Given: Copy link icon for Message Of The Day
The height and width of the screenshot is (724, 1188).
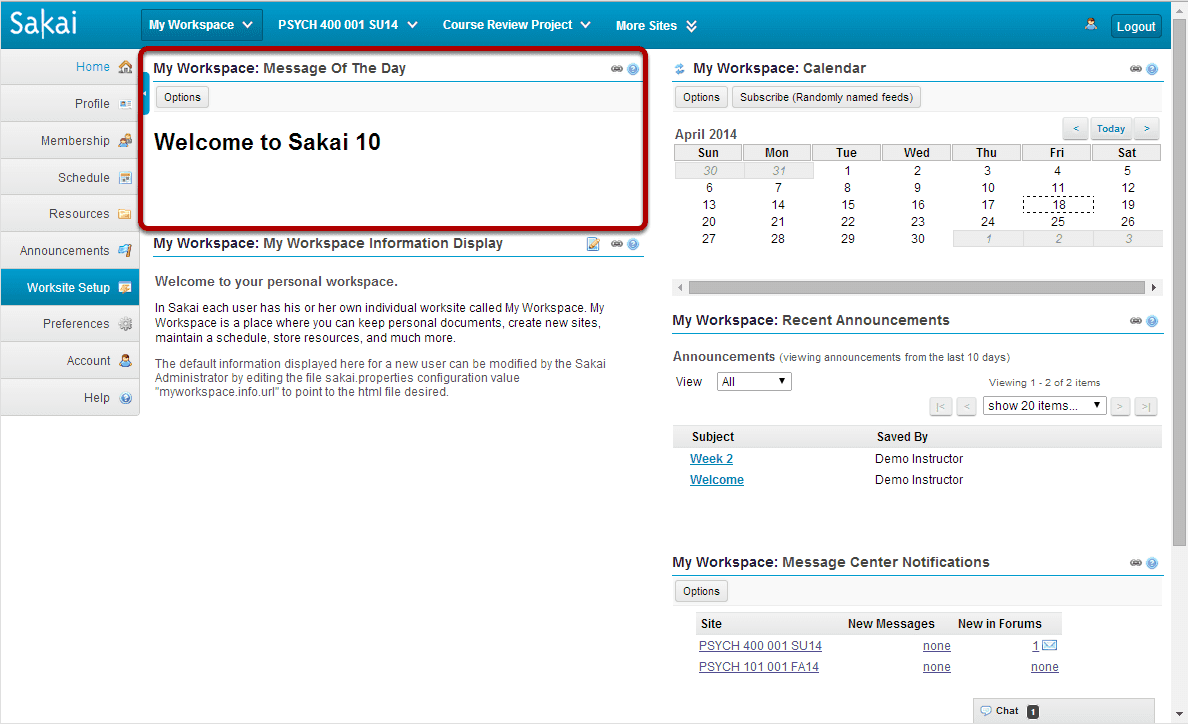Looking at the screenshot, I should click(617, 69).
